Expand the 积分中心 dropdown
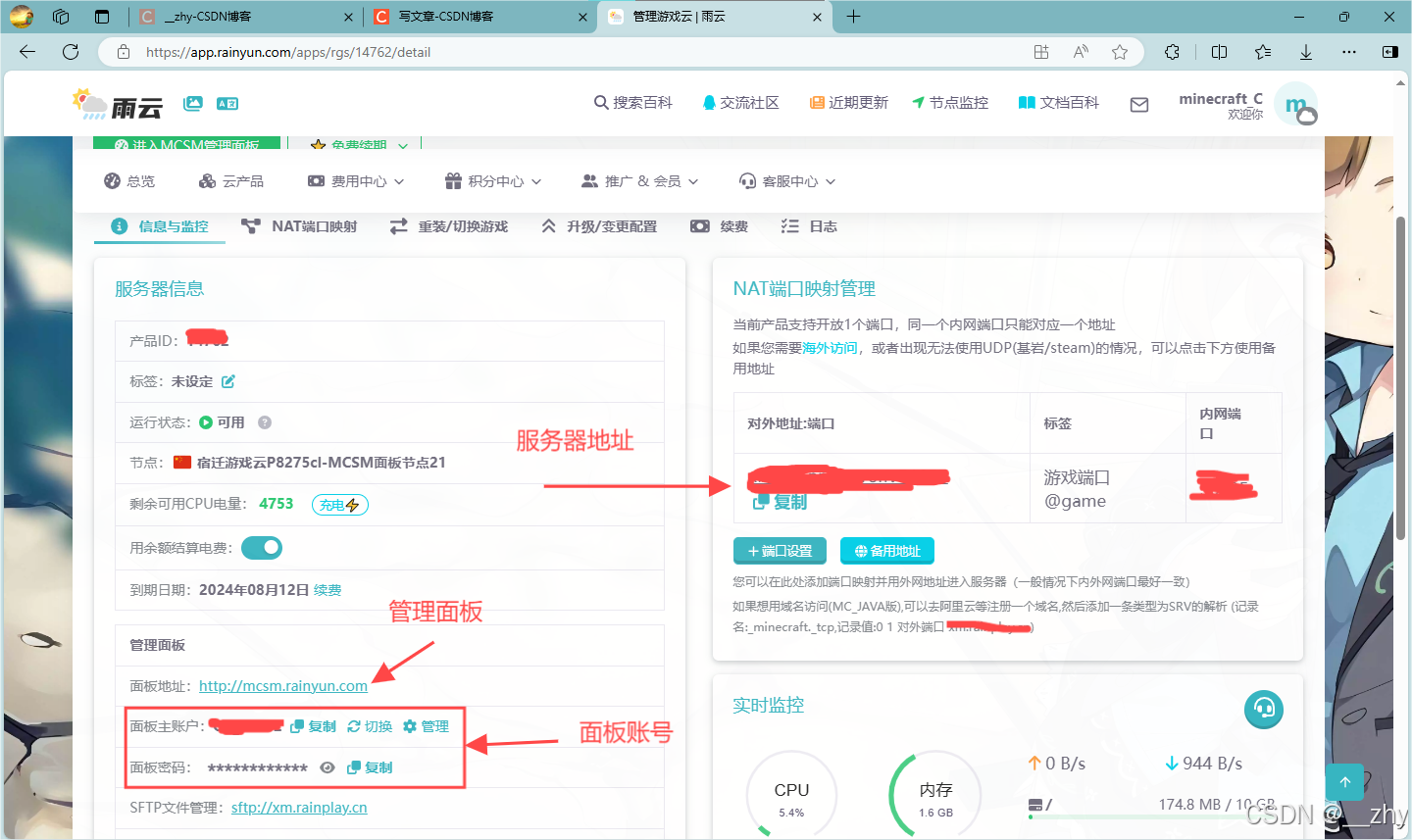The image size is (1412, 840). pos(493,181)
